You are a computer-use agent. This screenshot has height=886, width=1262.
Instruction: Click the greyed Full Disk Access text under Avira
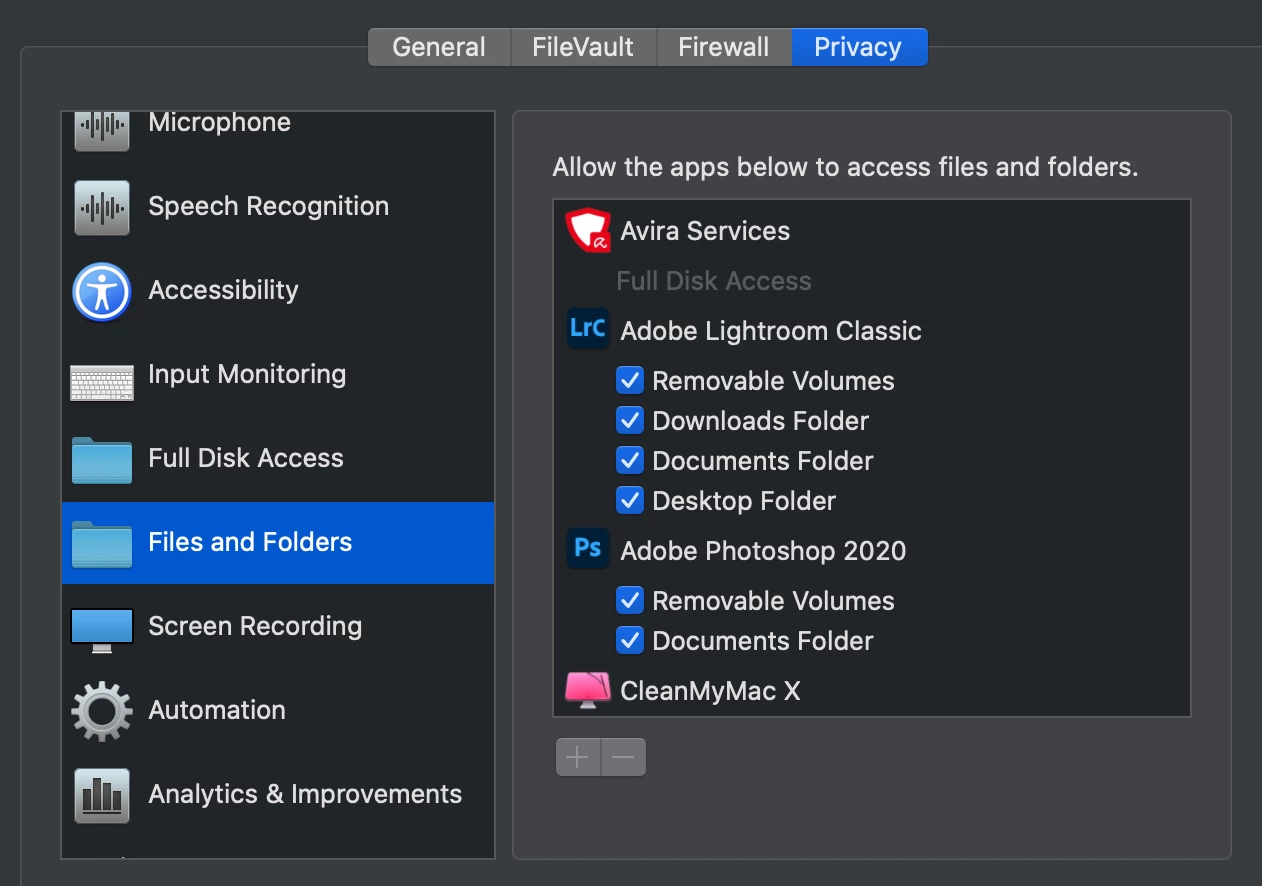[x=714, y=281]
